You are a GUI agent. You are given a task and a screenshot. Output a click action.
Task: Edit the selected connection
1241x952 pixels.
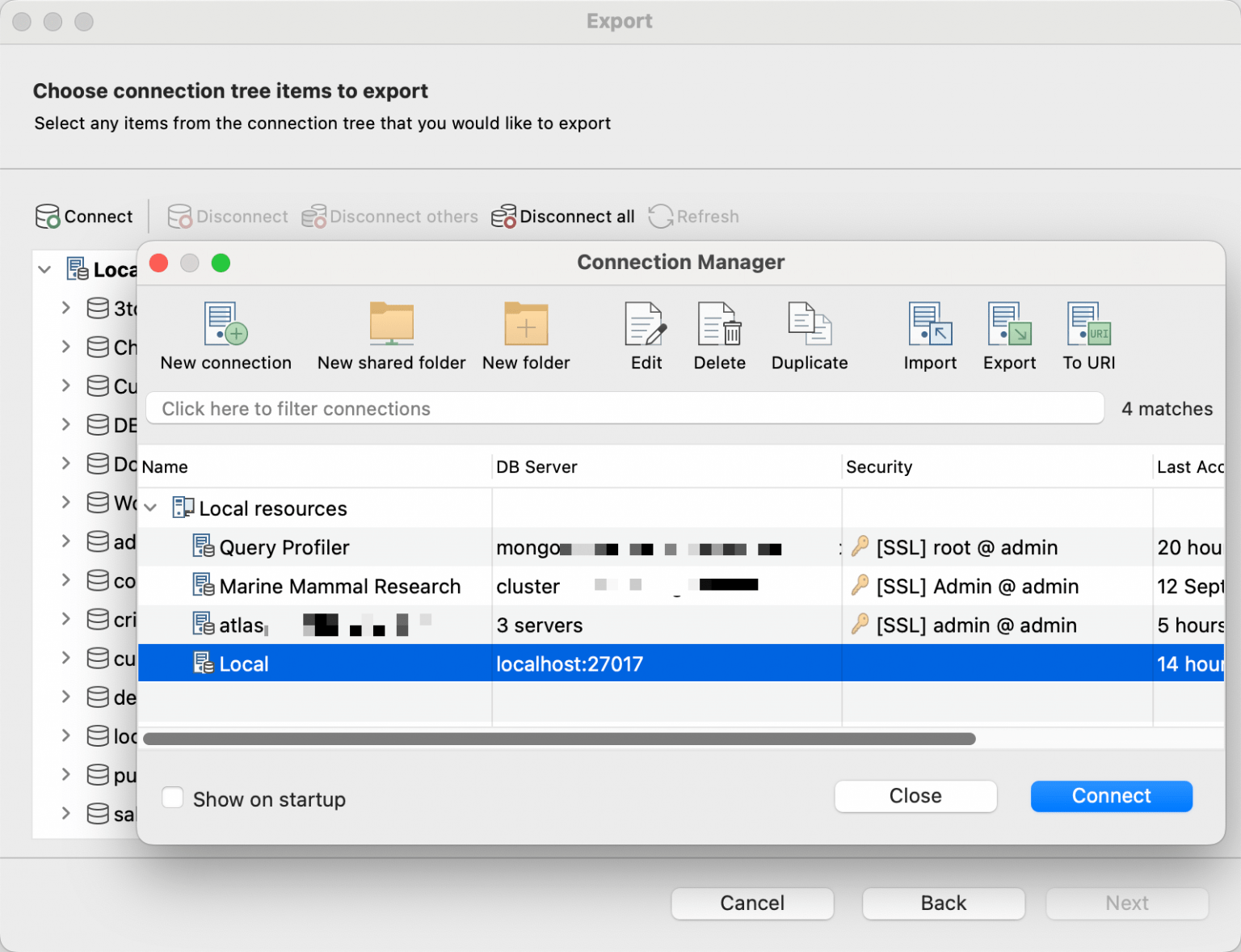click(646, 325)
